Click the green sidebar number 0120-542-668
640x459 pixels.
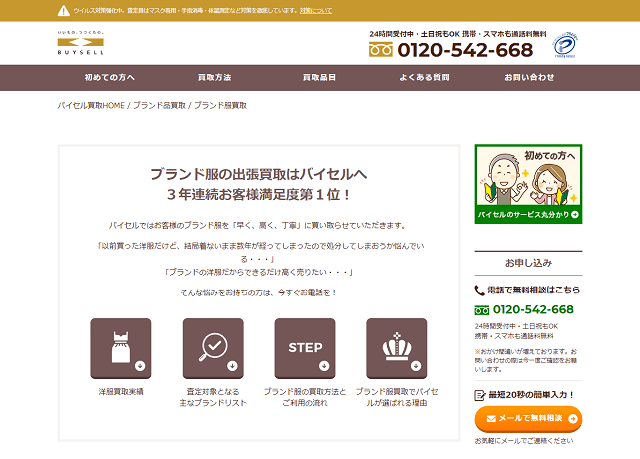point(533,310)
